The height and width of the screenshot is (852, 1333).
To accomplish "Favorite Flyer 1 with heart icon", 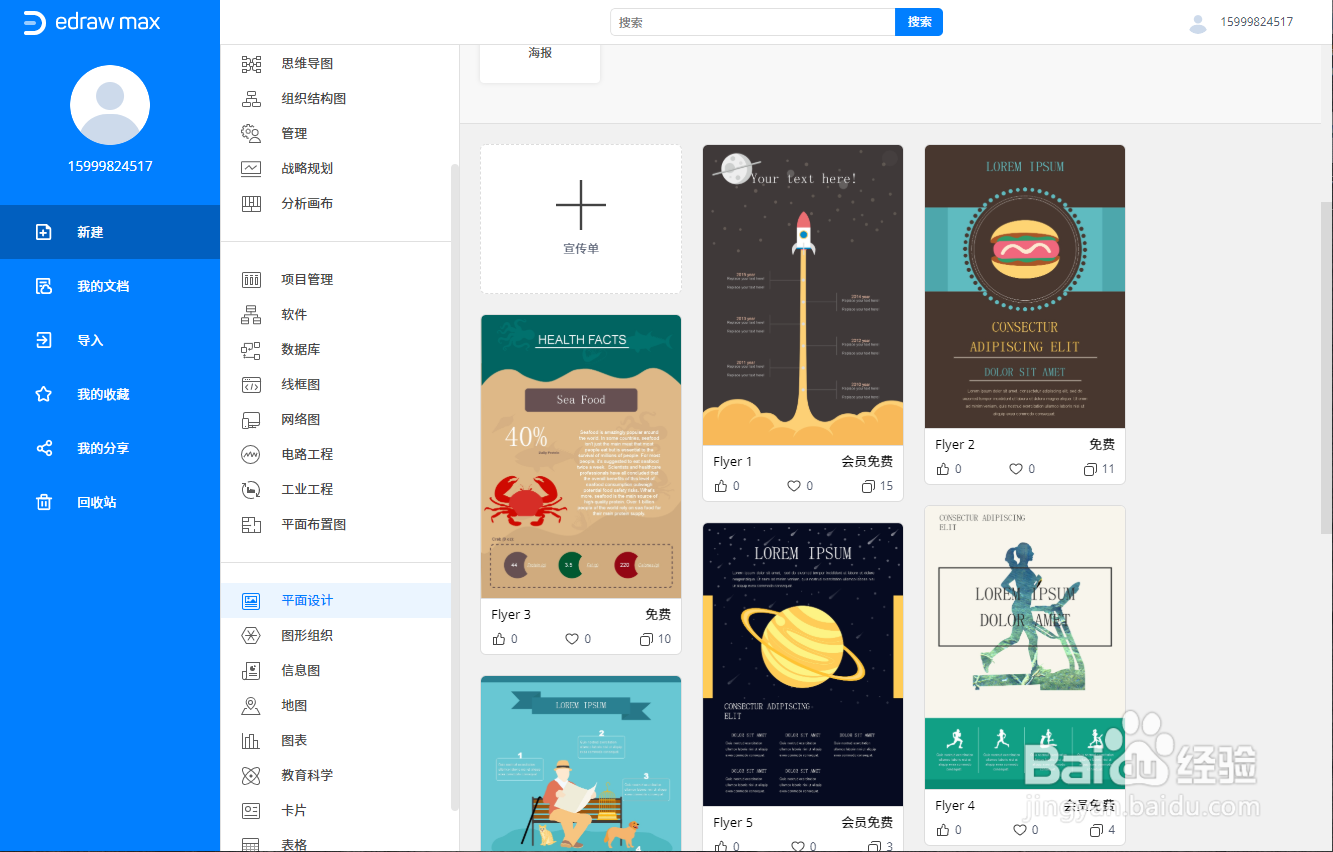I will (794, 486).
